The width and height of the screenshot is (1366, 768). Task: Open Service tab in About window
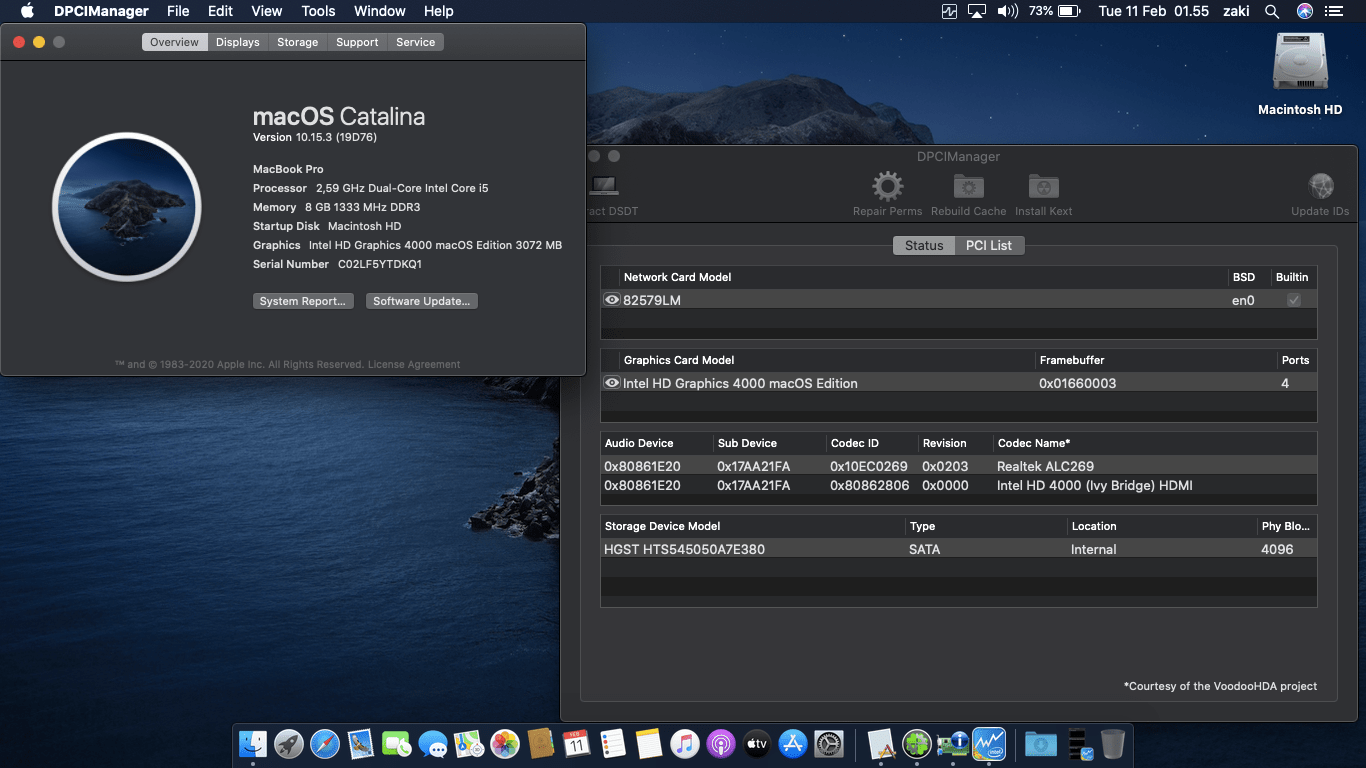point(416,42)
